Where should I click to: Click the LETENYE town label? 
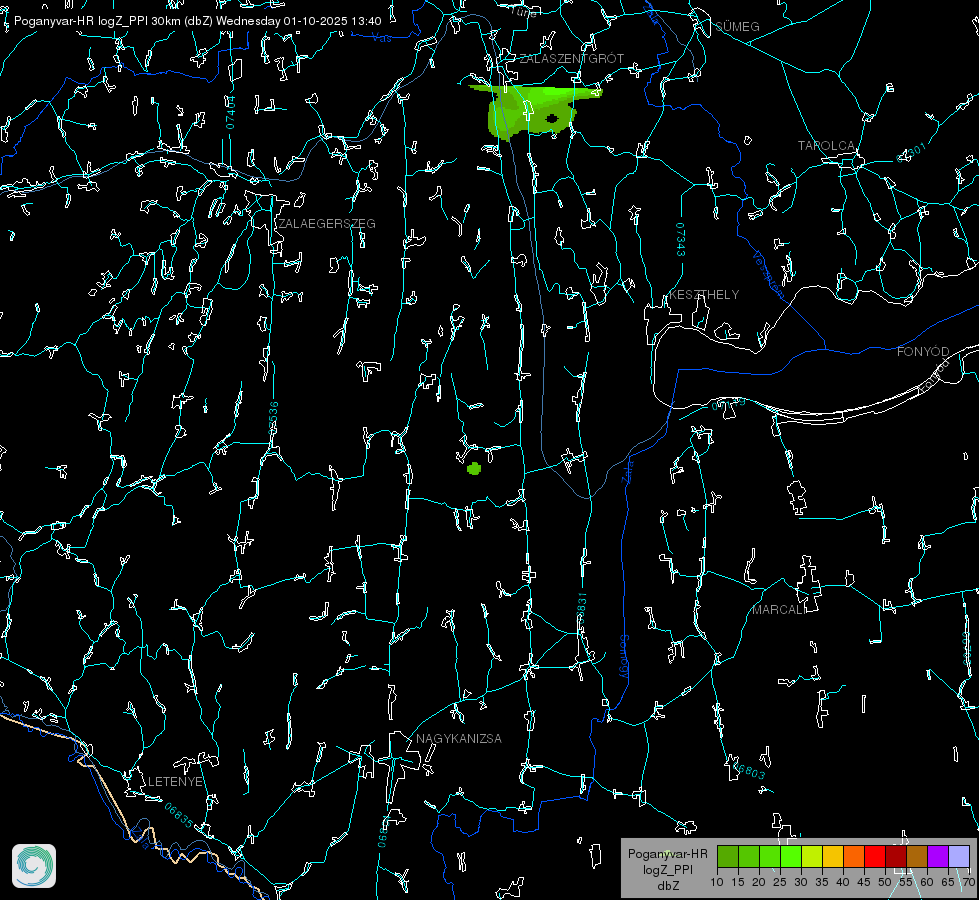pyautogui.click(x=176, y=781)
